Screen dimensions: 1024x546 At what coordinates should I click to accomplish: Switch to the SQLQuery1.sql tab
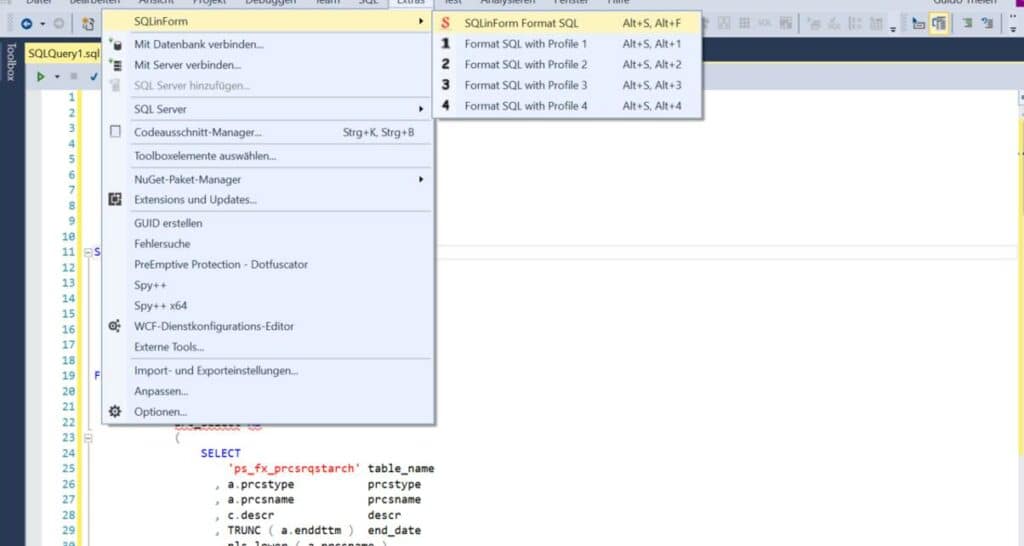63,54
